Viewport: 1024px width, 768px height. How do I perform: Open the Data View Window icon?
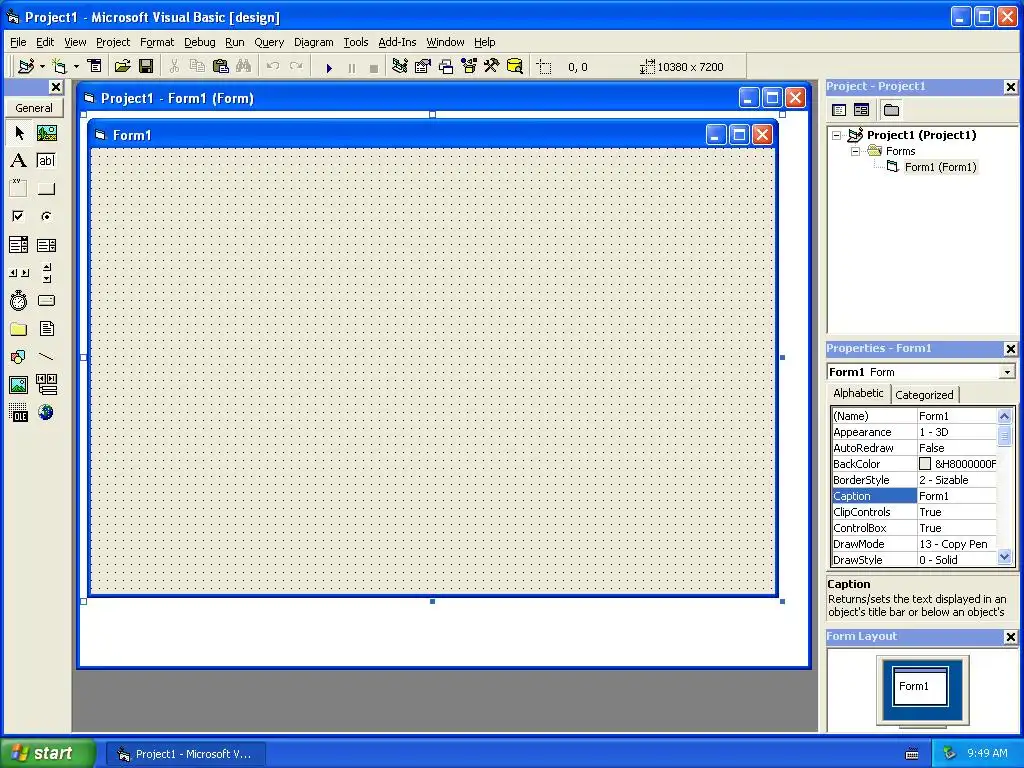[515, 66]
